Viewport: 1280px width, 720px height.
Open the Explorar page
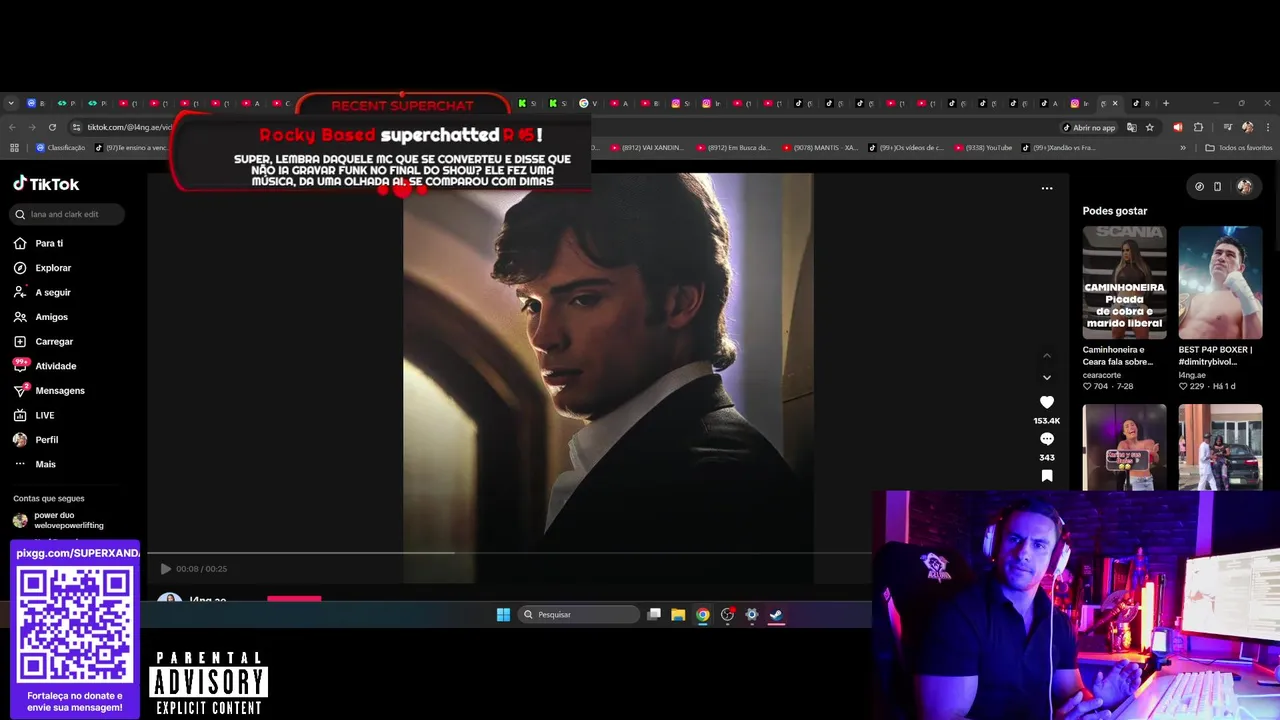[42, 268]
